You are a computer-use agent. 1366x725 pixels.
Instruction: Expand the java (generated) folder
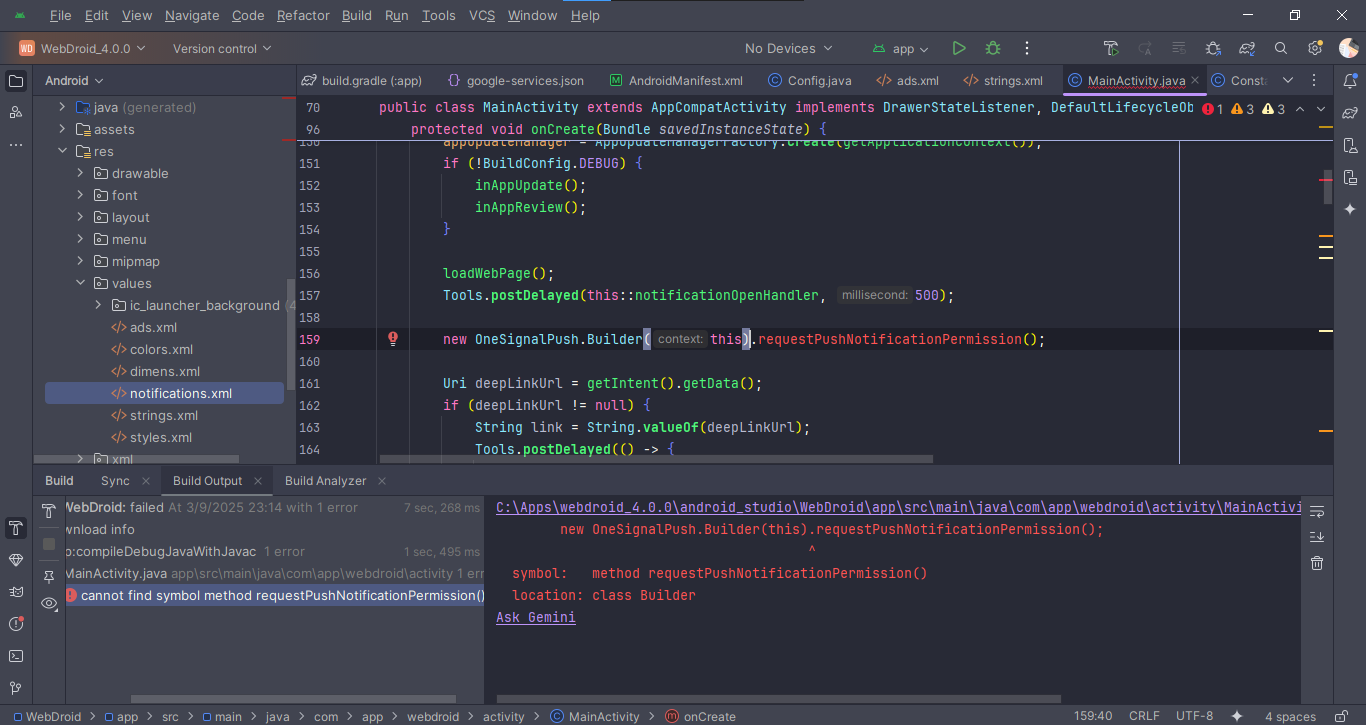62,107
